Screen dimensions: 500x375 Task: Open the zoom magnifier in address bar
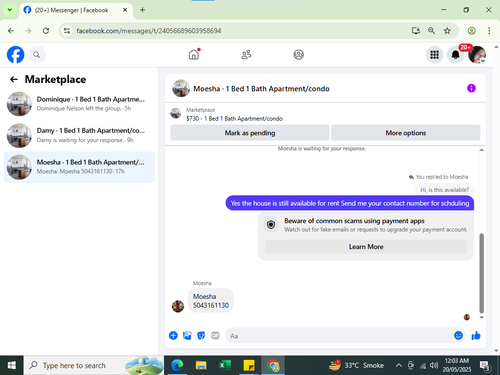click(431, 31)
